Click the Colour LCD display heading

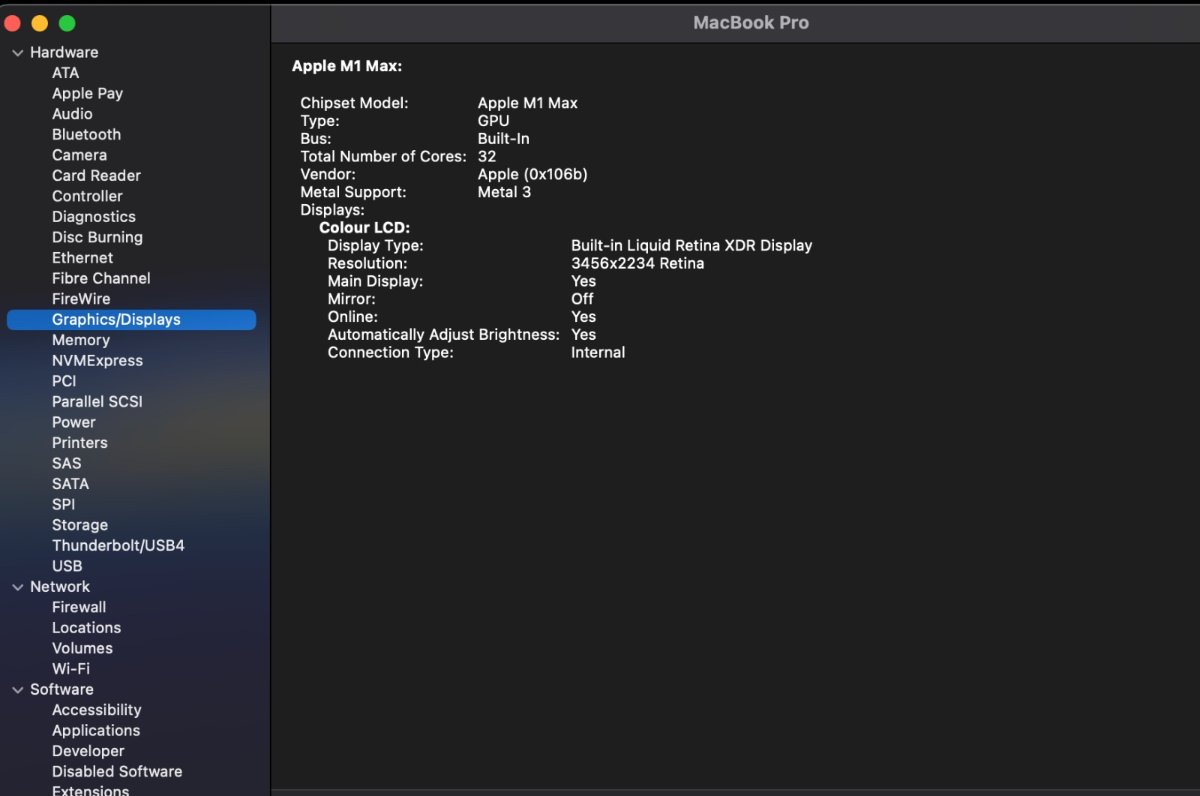[365, 228]
